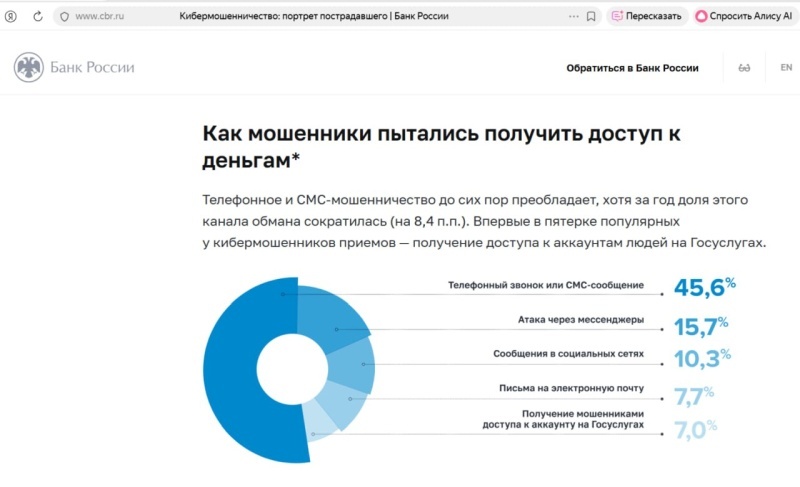Click label Письма на электронную почту
This screenshot has width=800, height=487.
coord(571,388)
